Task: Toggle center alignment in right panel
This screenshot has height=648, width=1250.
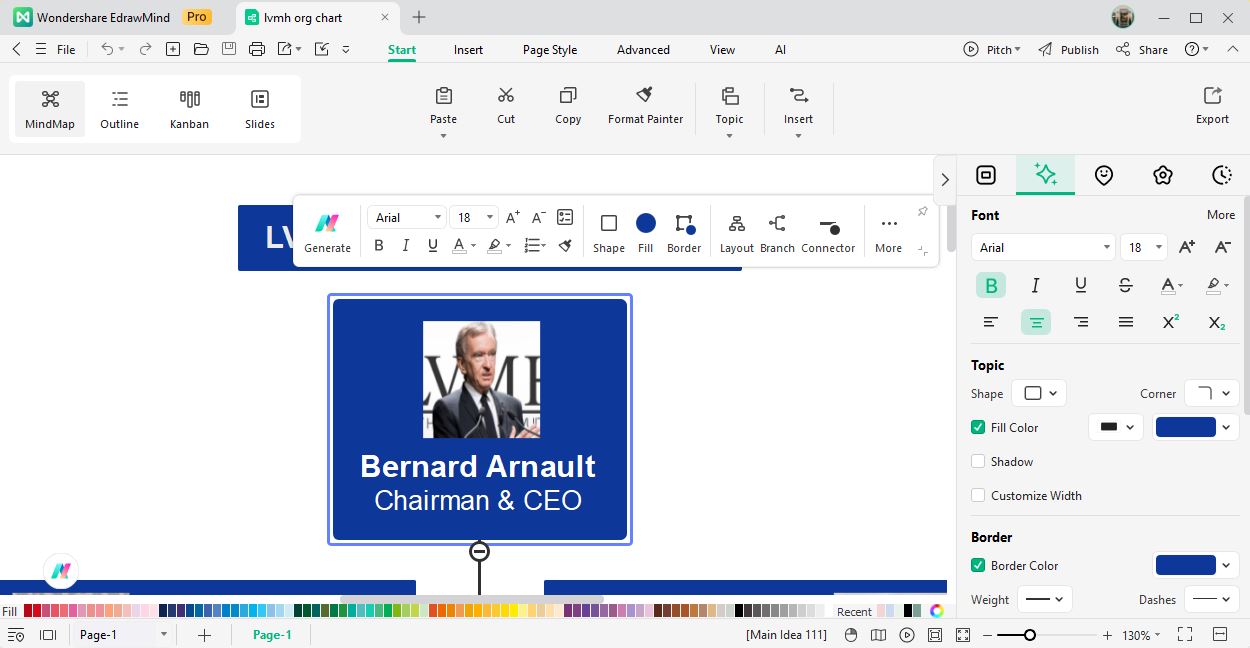Action: tap(1036, 322)
